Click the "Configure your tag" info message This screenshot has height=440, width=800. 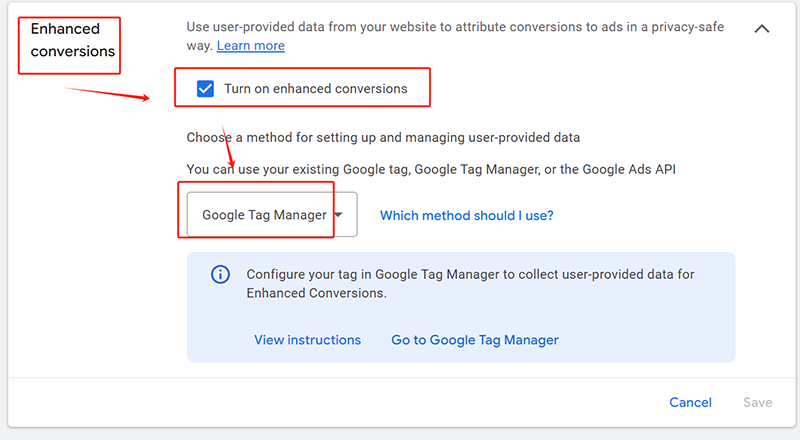click(470, 284)
